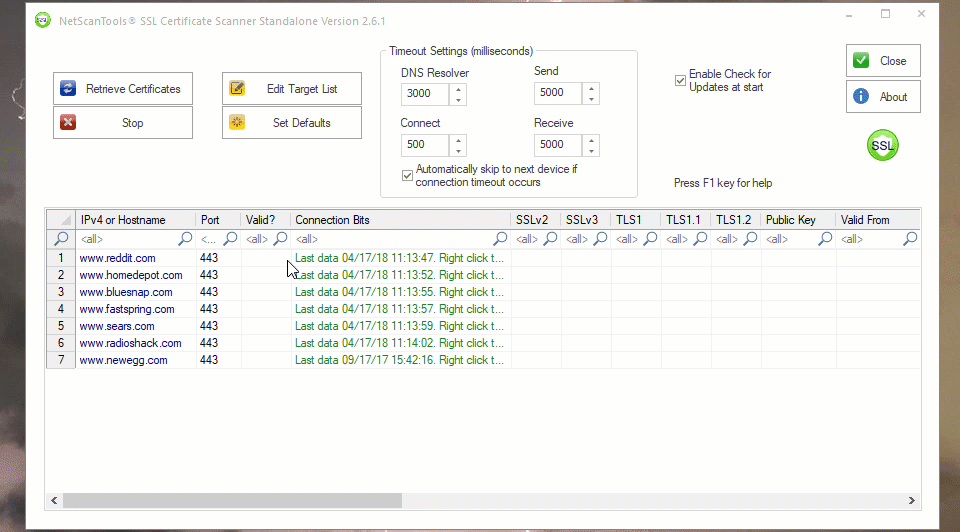
Task: Increase DNS Resolver timeout with up arrow
Action: click(458, 89)
